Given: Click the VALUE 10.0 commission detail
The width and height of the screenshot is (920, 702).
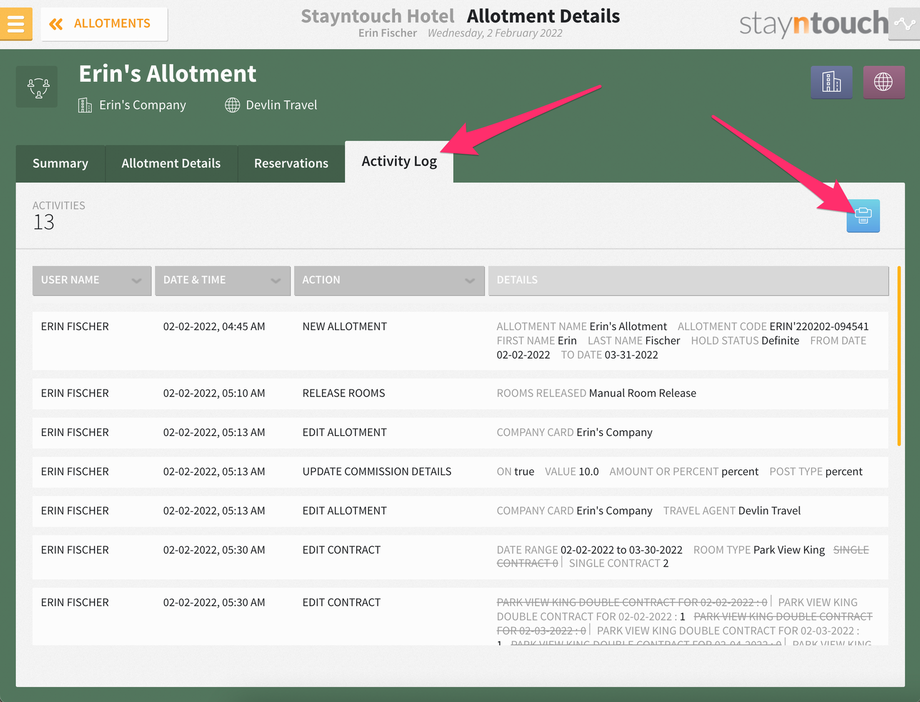Looking at the screenshot, I should point(572,471).
